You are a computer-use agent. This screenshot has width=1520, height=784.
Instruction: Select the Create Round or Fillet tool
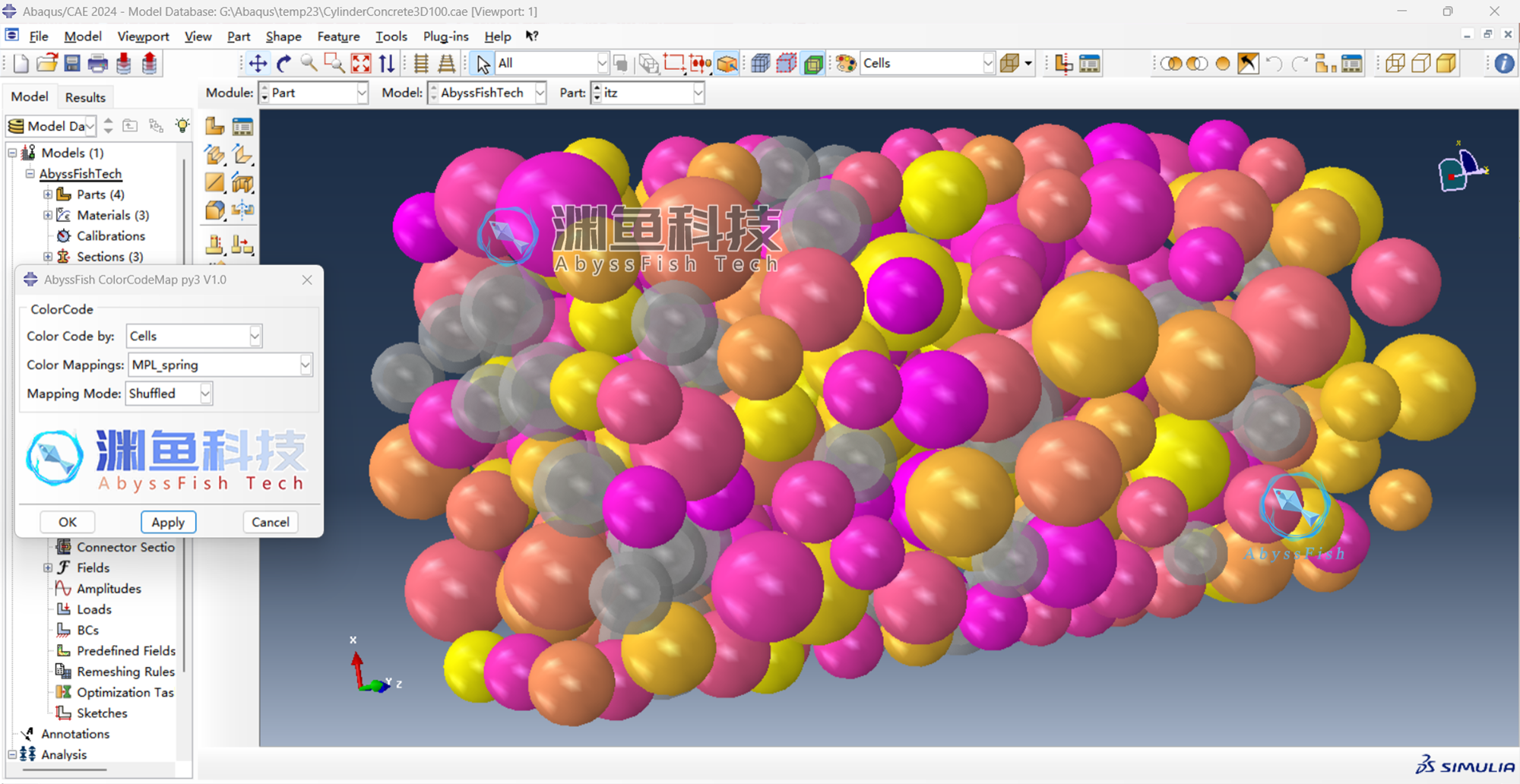pos(215,210)
